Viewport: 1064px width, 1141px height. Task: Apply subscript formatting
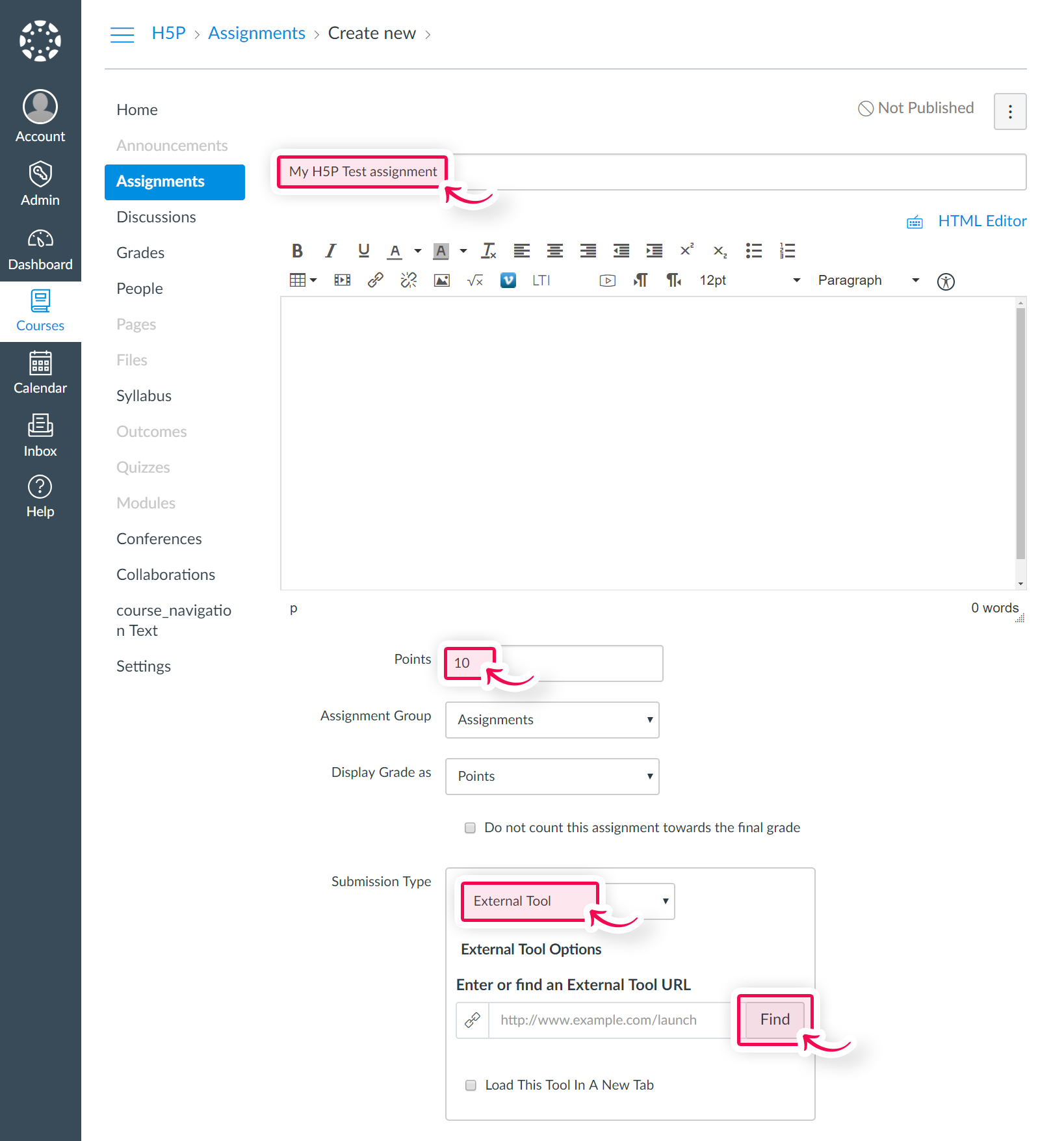(720, 252)
